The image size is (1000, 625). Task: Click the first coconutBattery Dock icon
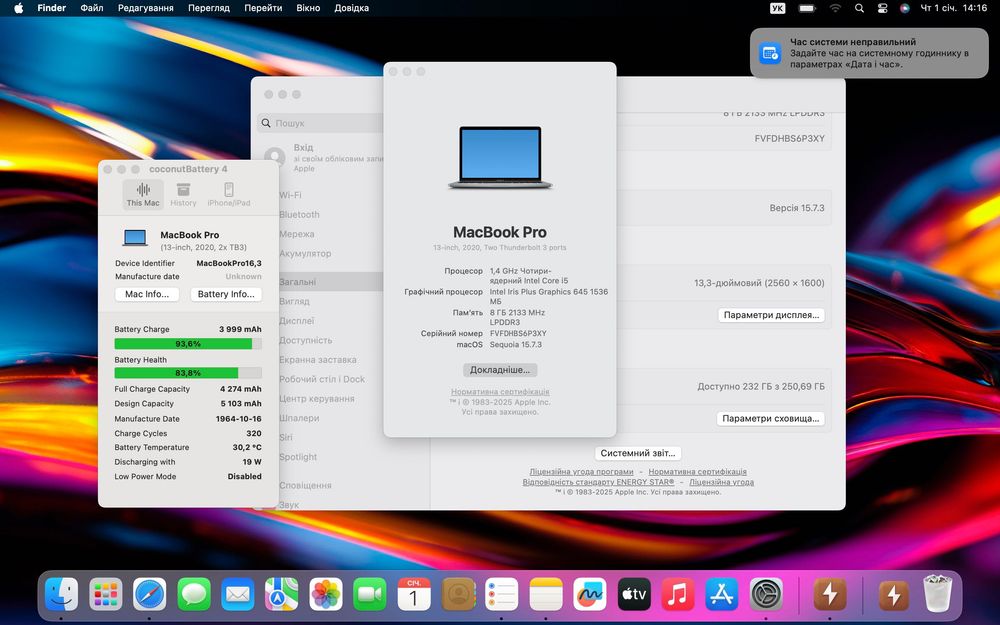tap(830, 594)
